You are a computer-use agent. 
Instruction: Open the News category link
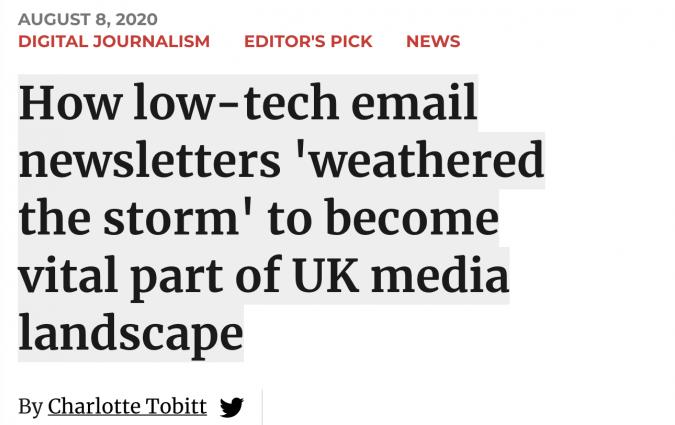point(433,41)
